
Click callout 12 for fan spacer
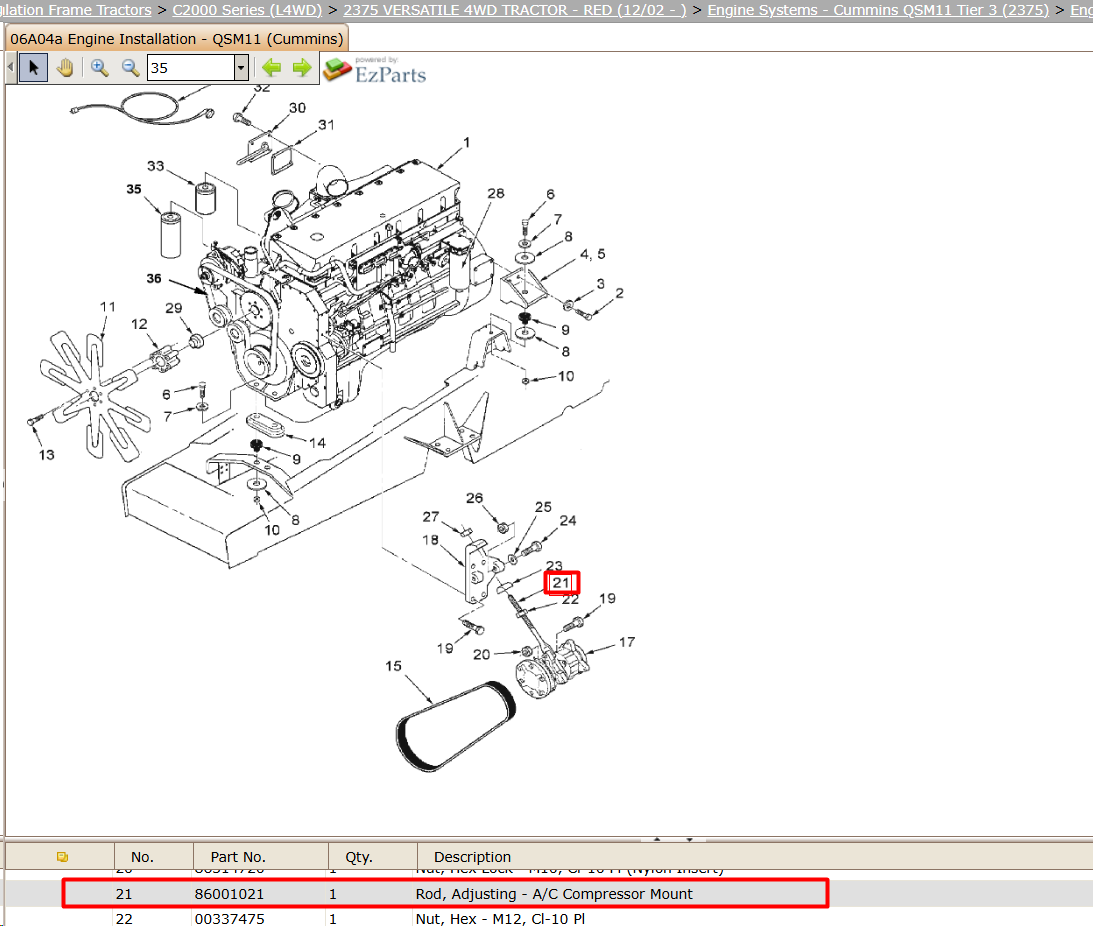[x=139, y=324]
